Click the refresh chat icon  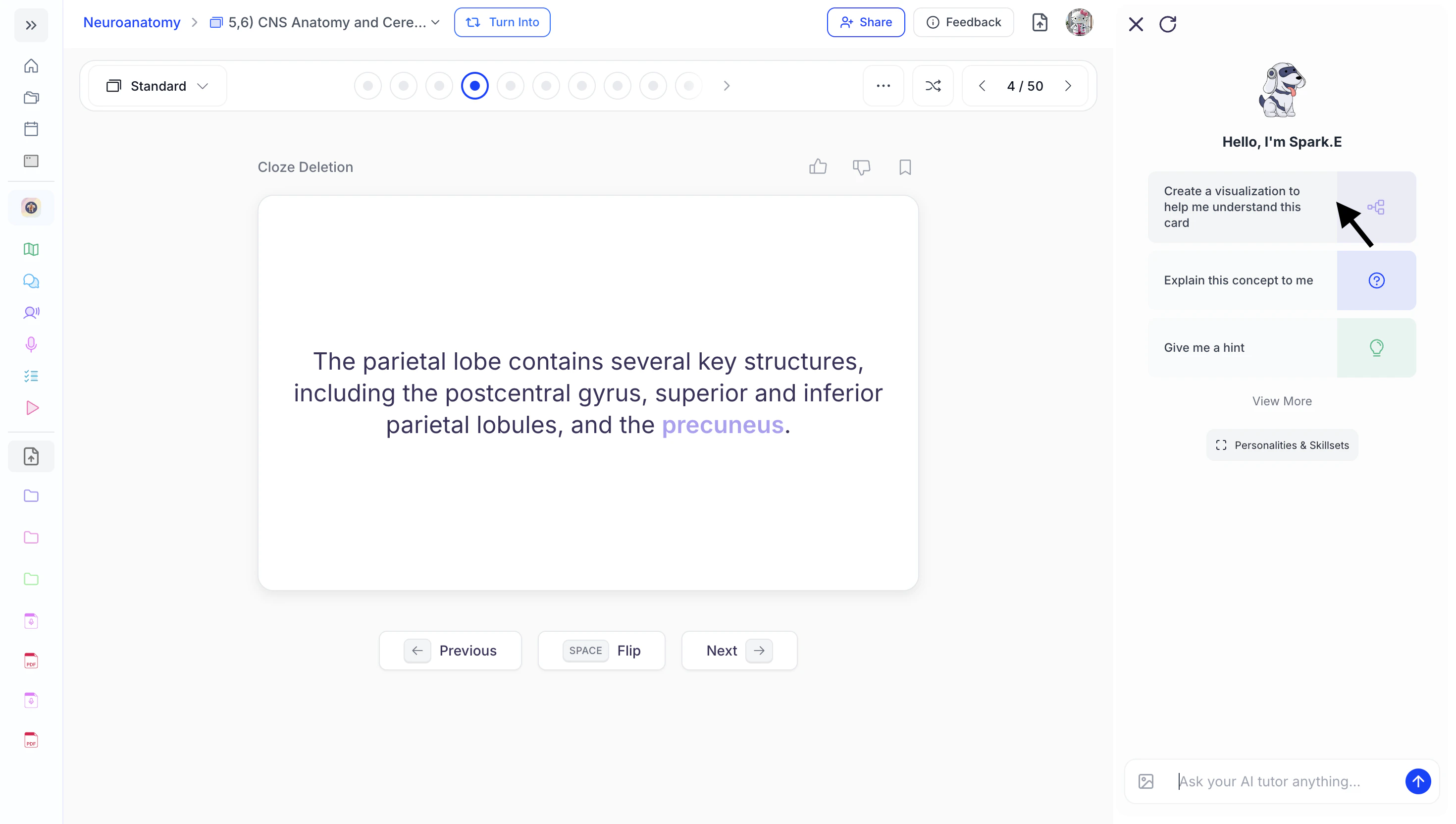(1167, 24)
